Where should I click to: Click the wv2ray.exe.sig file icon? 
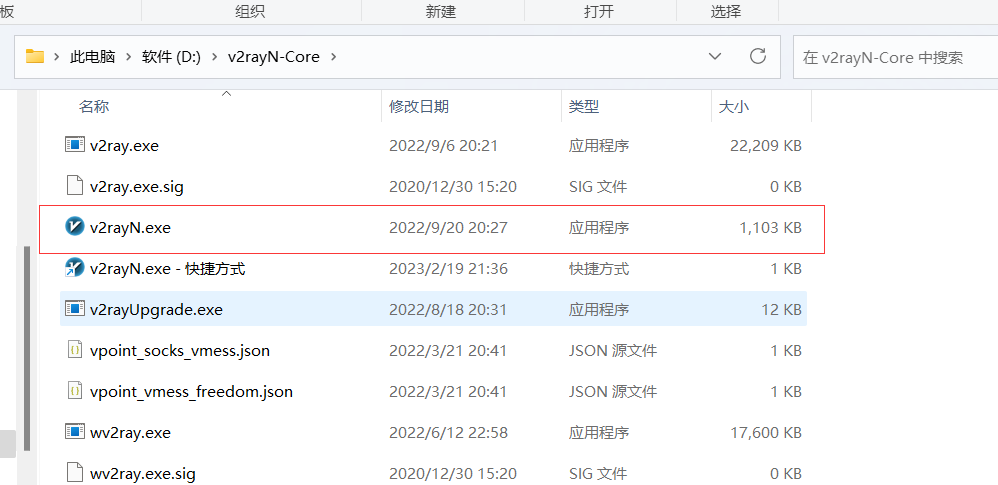(x=73, y=473)
